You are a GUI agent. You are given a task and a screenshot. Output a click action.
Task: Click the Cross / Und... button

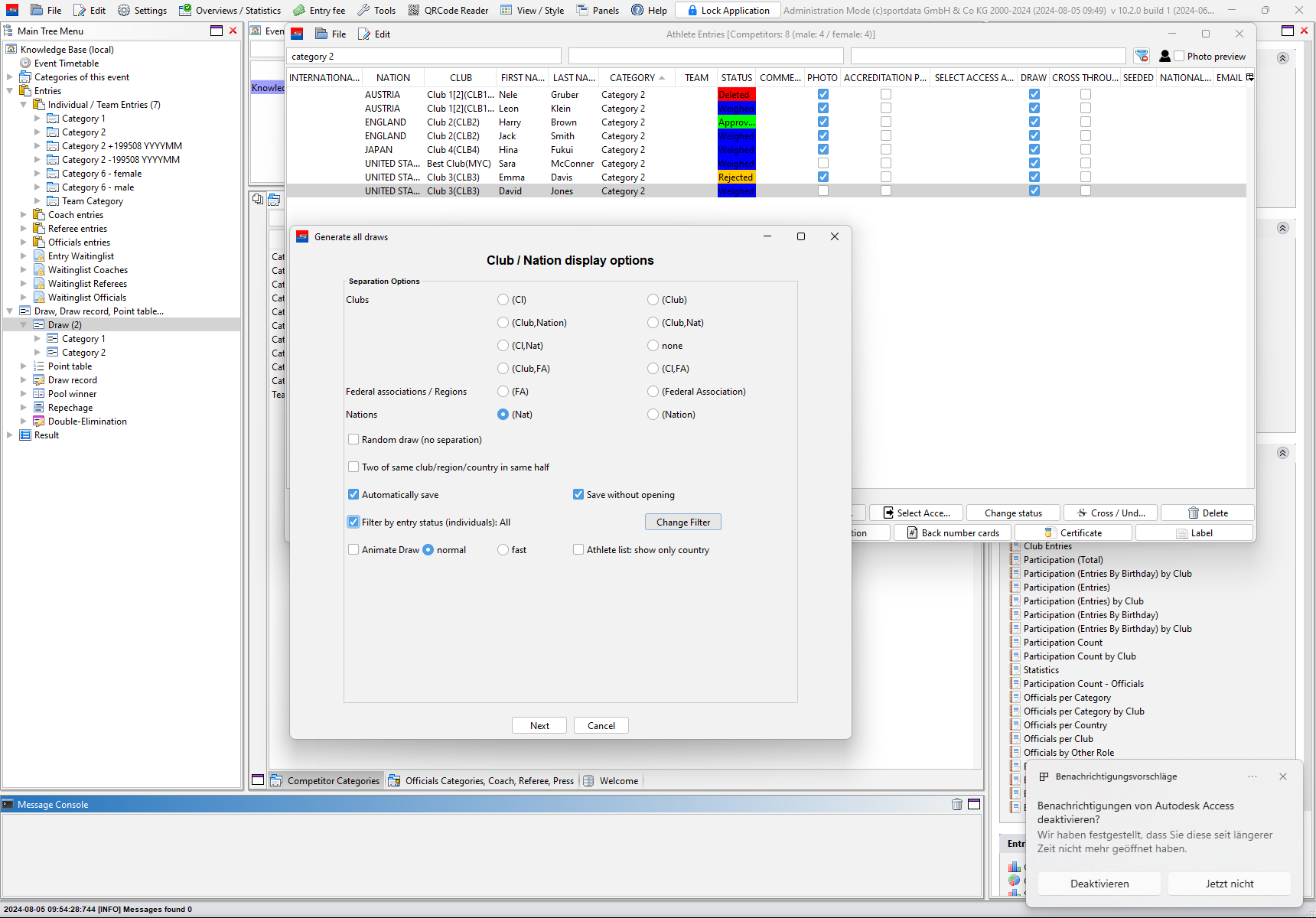click(x=1111, y=513)
